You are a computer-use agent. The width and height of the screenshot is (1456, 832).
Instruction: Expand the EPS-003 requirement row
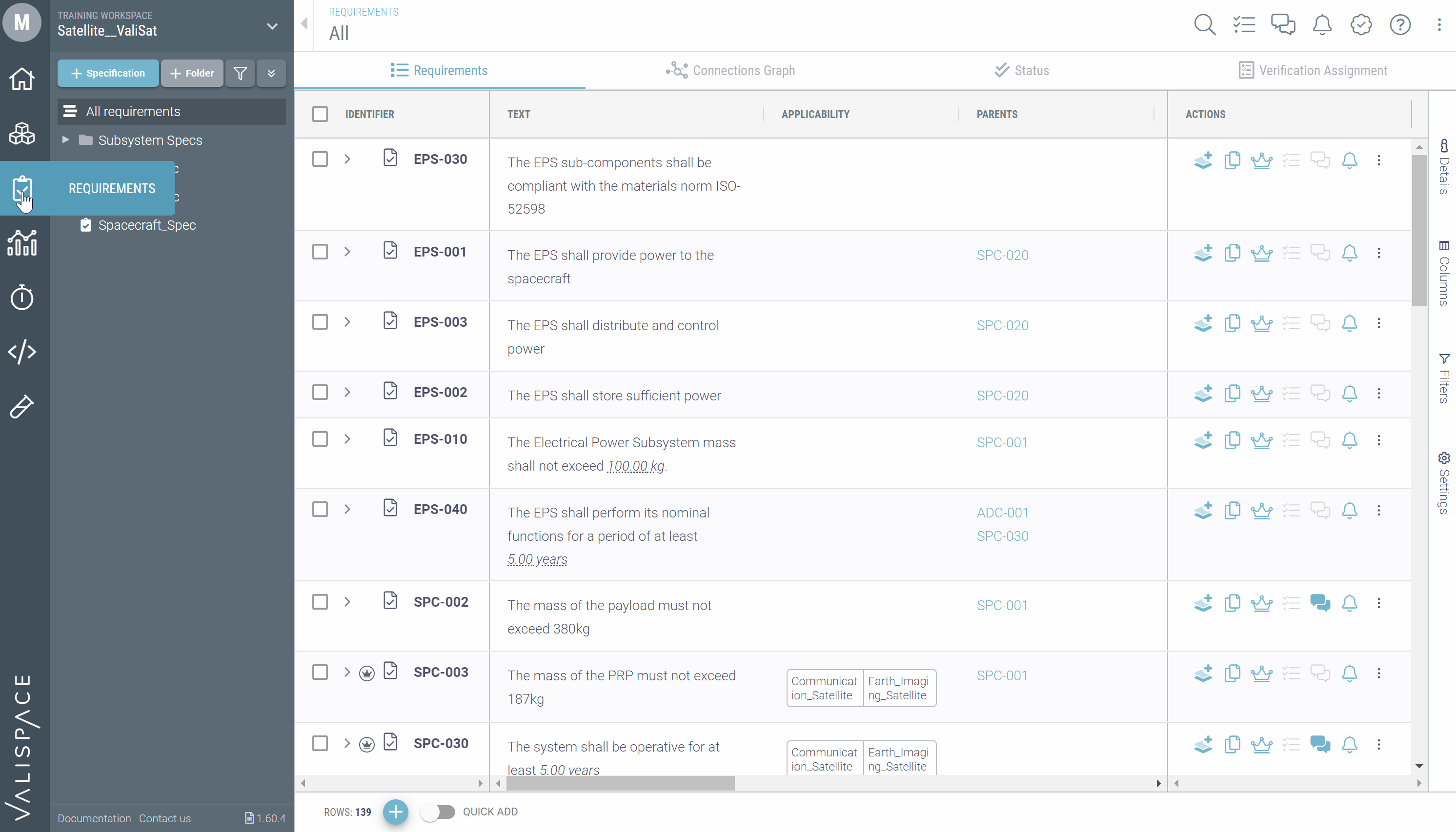[x=347, y=322]
